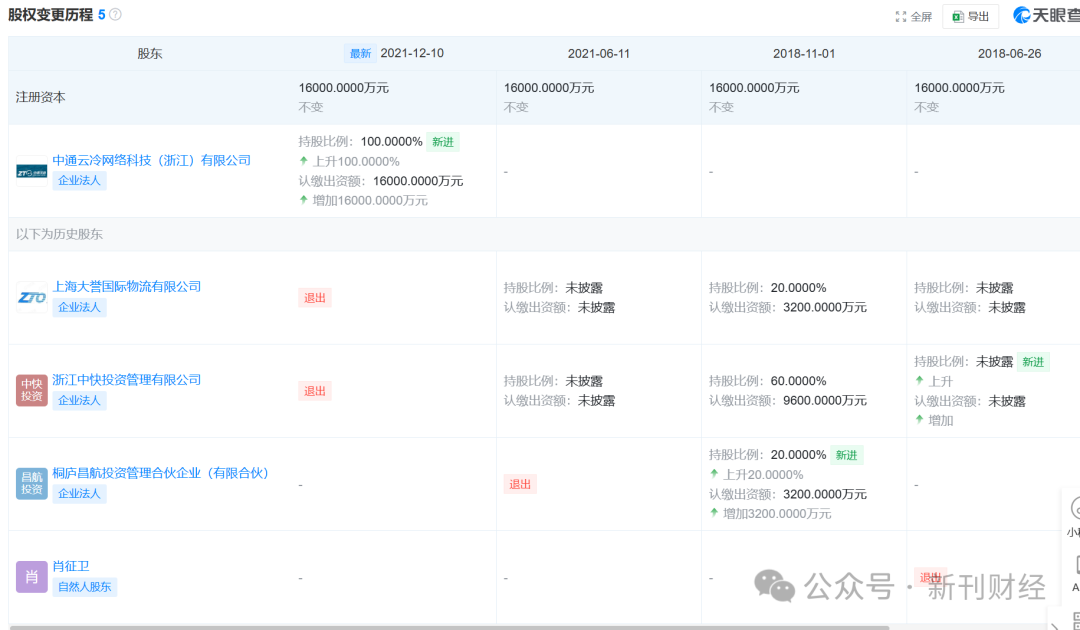Click the 股东 column header
Image resolution: width=1080 pixels, height=630 pixels.
[x=149, y=54]
